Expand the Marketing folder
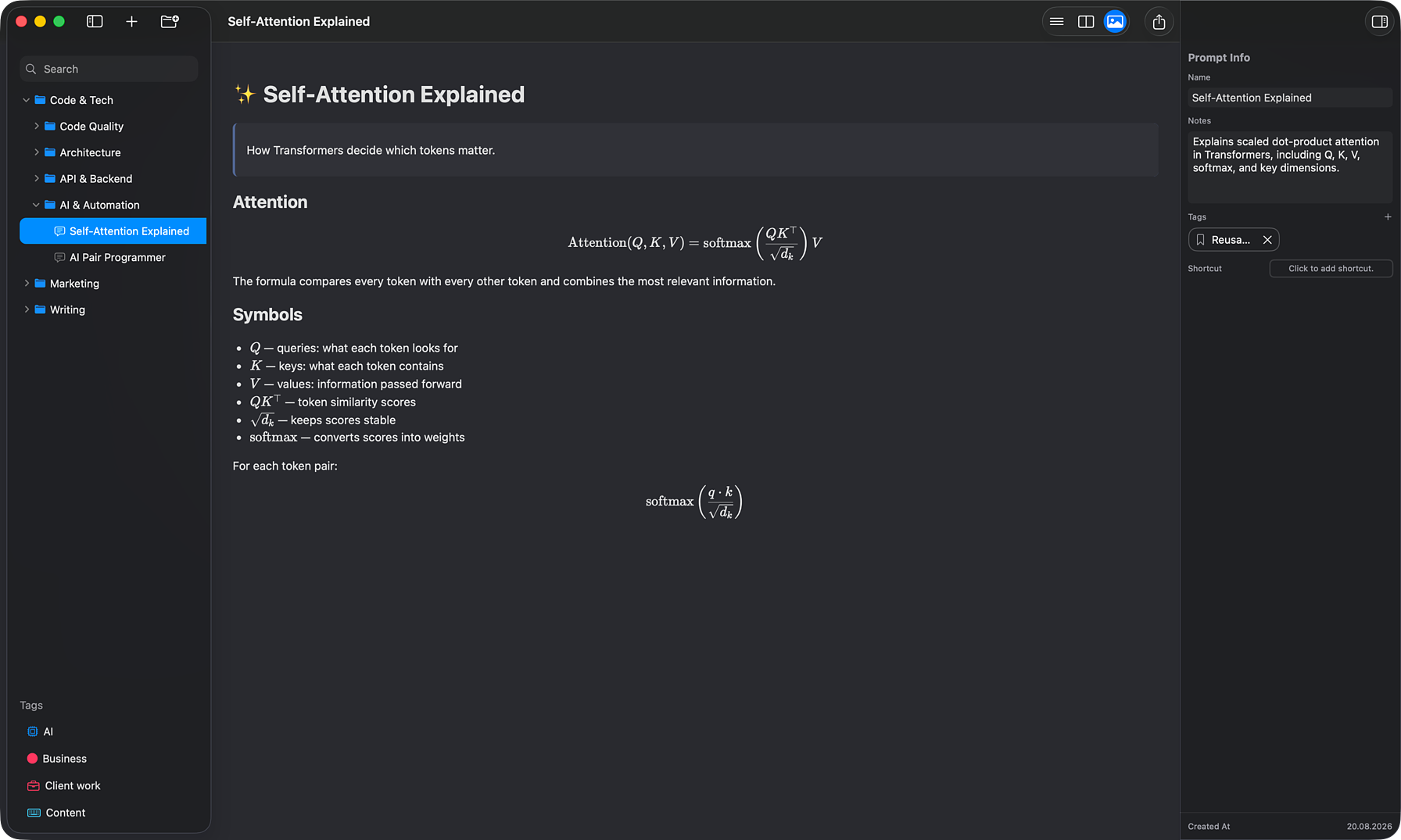This screenshot has height=840, width=1401. pyautogui.click(x=26, y=283)
